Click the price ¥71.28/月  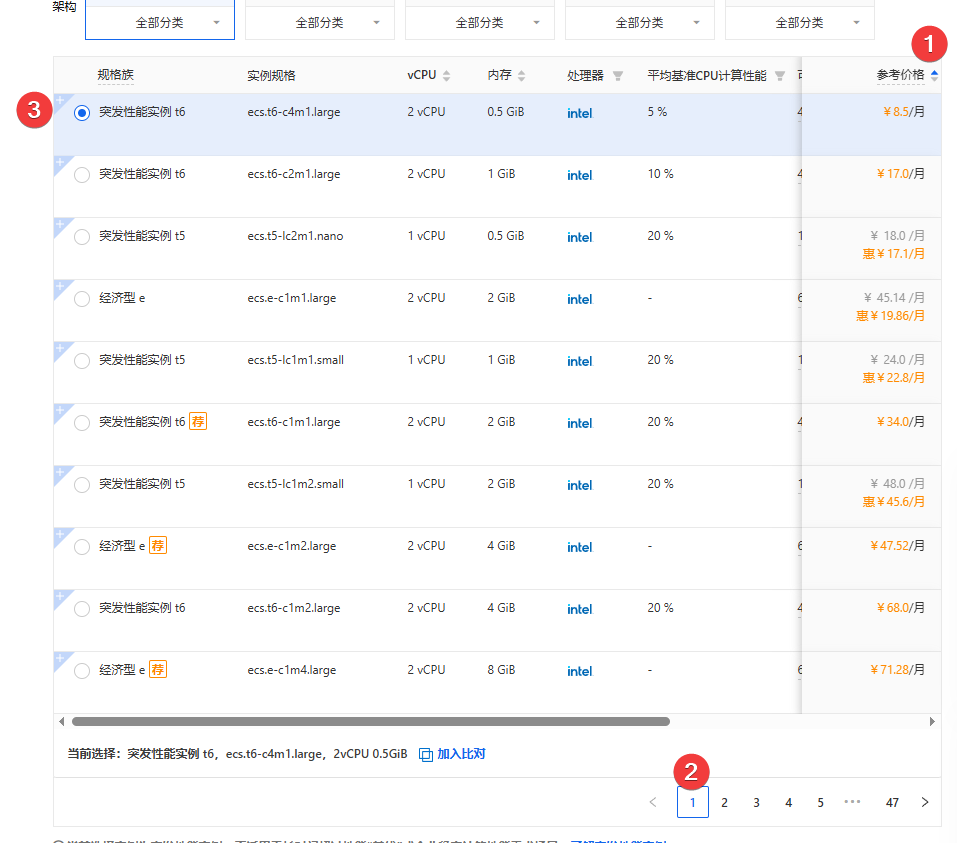[898, 670]
